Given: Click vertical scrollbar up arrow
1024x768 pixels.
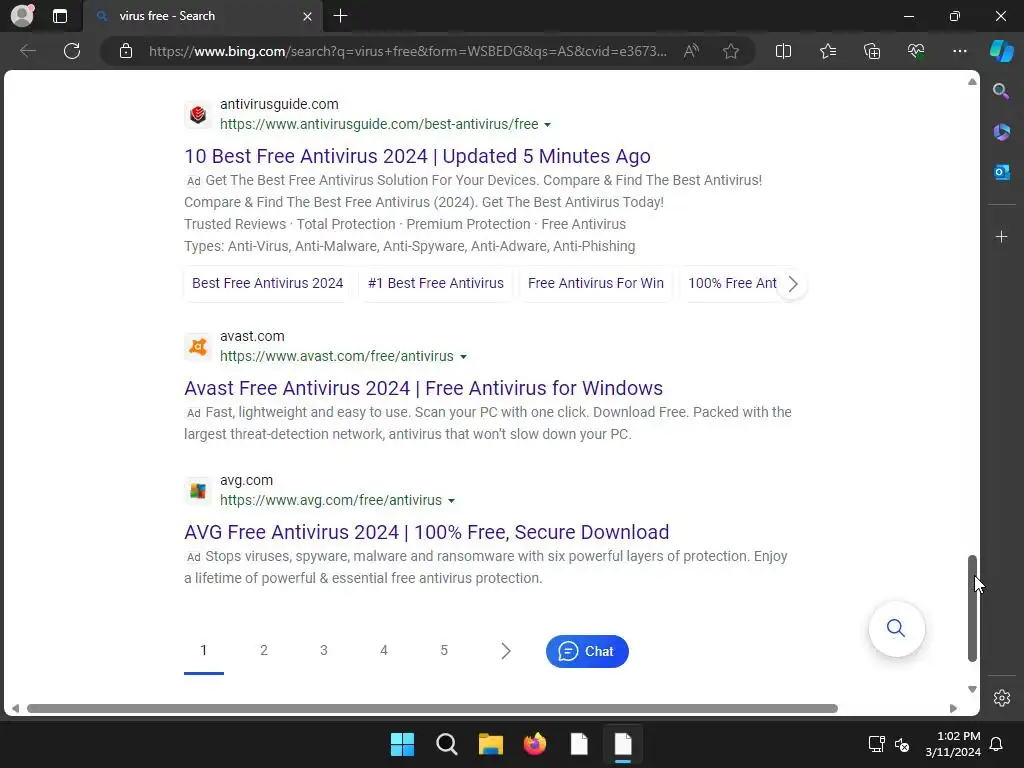Looking at the screenshot, I should [972, 82].
